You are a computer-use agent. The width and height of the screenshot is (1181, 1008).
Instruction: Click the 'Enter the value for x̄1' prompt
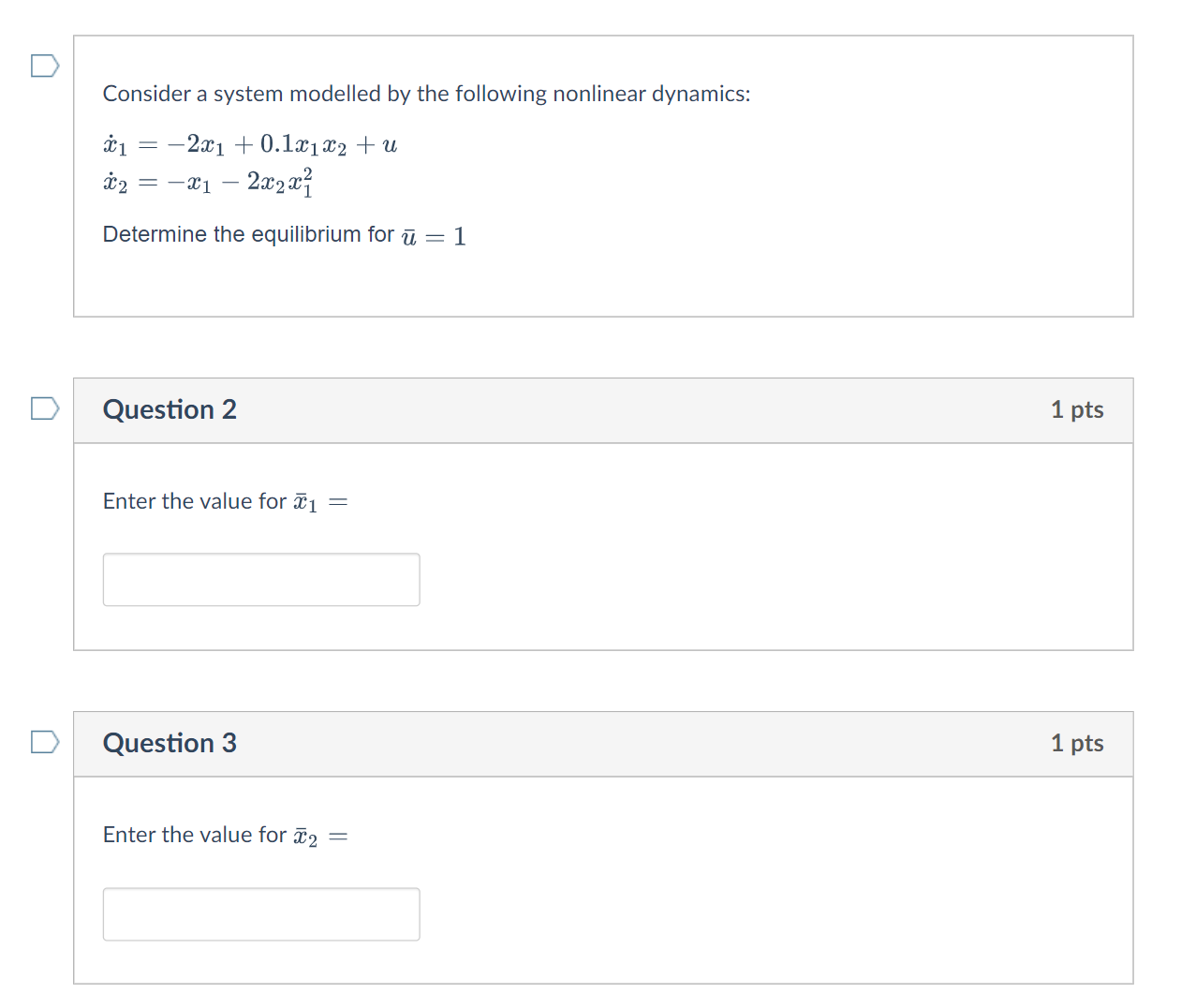(x=225, y=500)
